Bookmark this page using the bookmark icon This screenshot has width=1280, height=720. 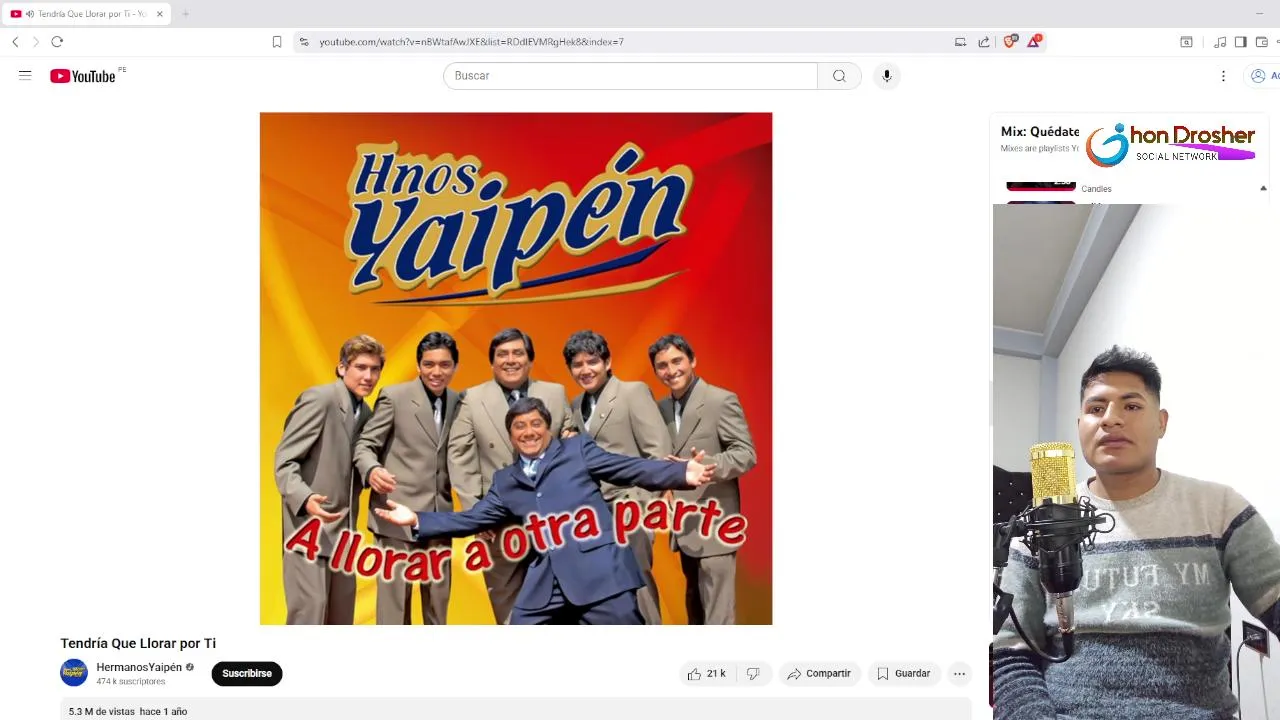(277, 42)
